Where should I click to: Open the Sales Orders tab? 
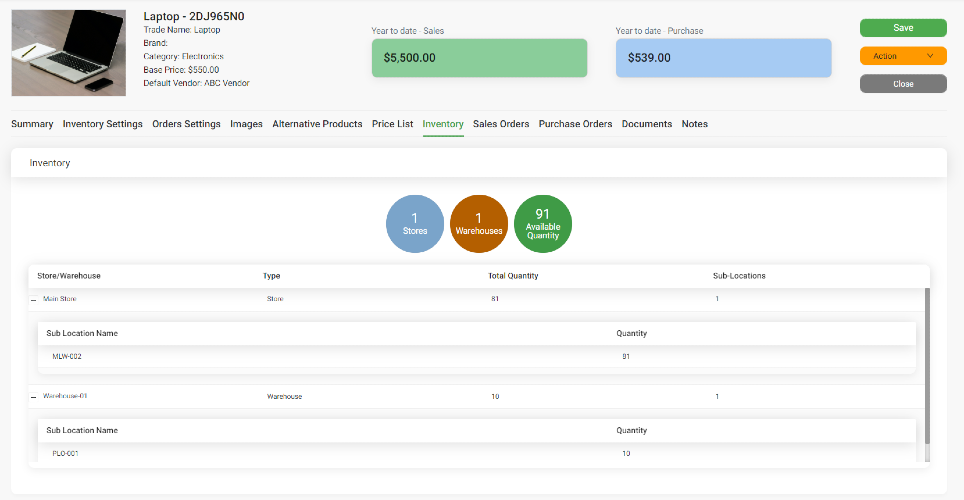pos(501,124)
